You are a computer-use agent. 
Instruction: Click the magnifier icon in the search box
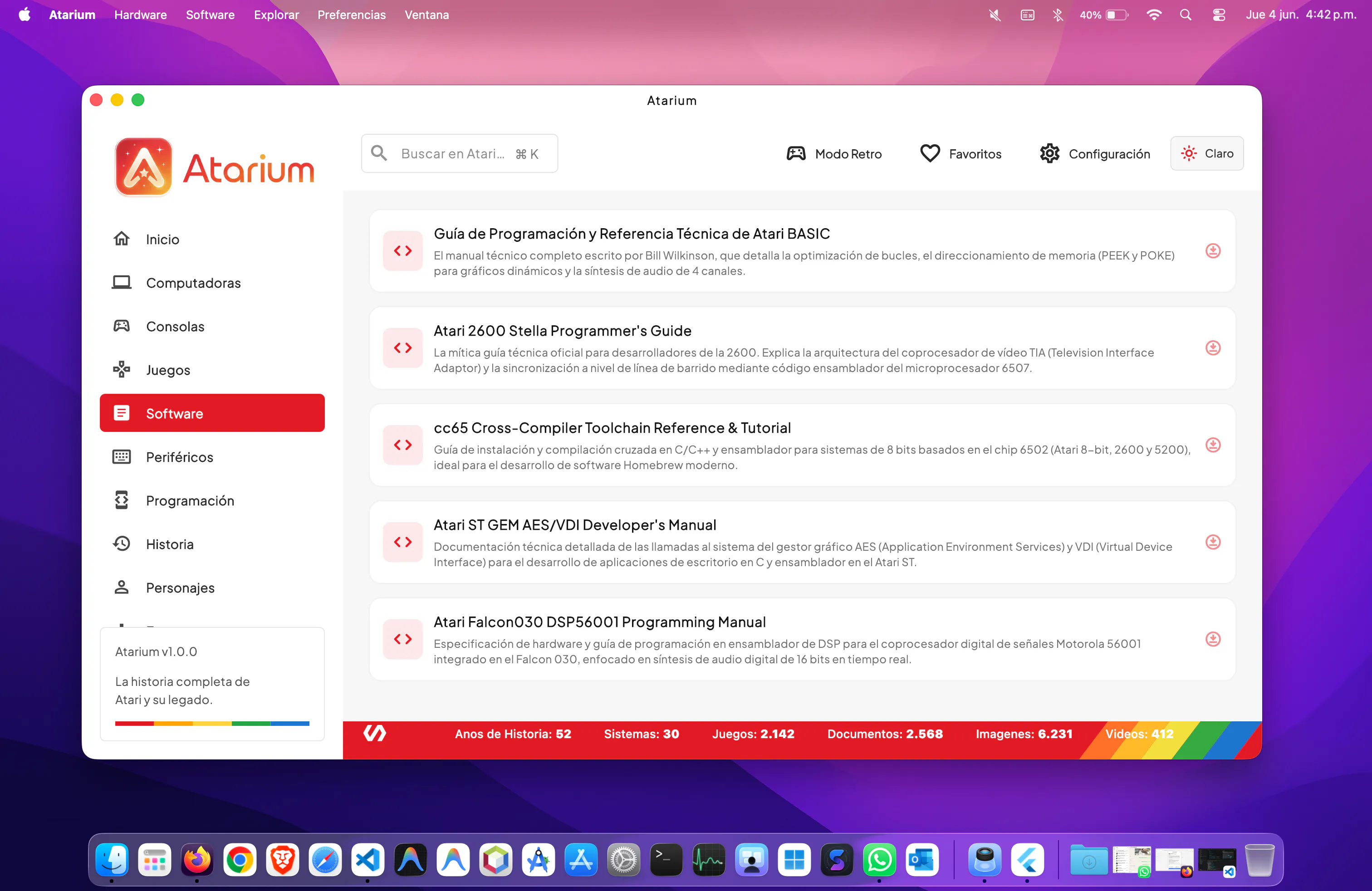pyautogui.click(x=379, y=153)
